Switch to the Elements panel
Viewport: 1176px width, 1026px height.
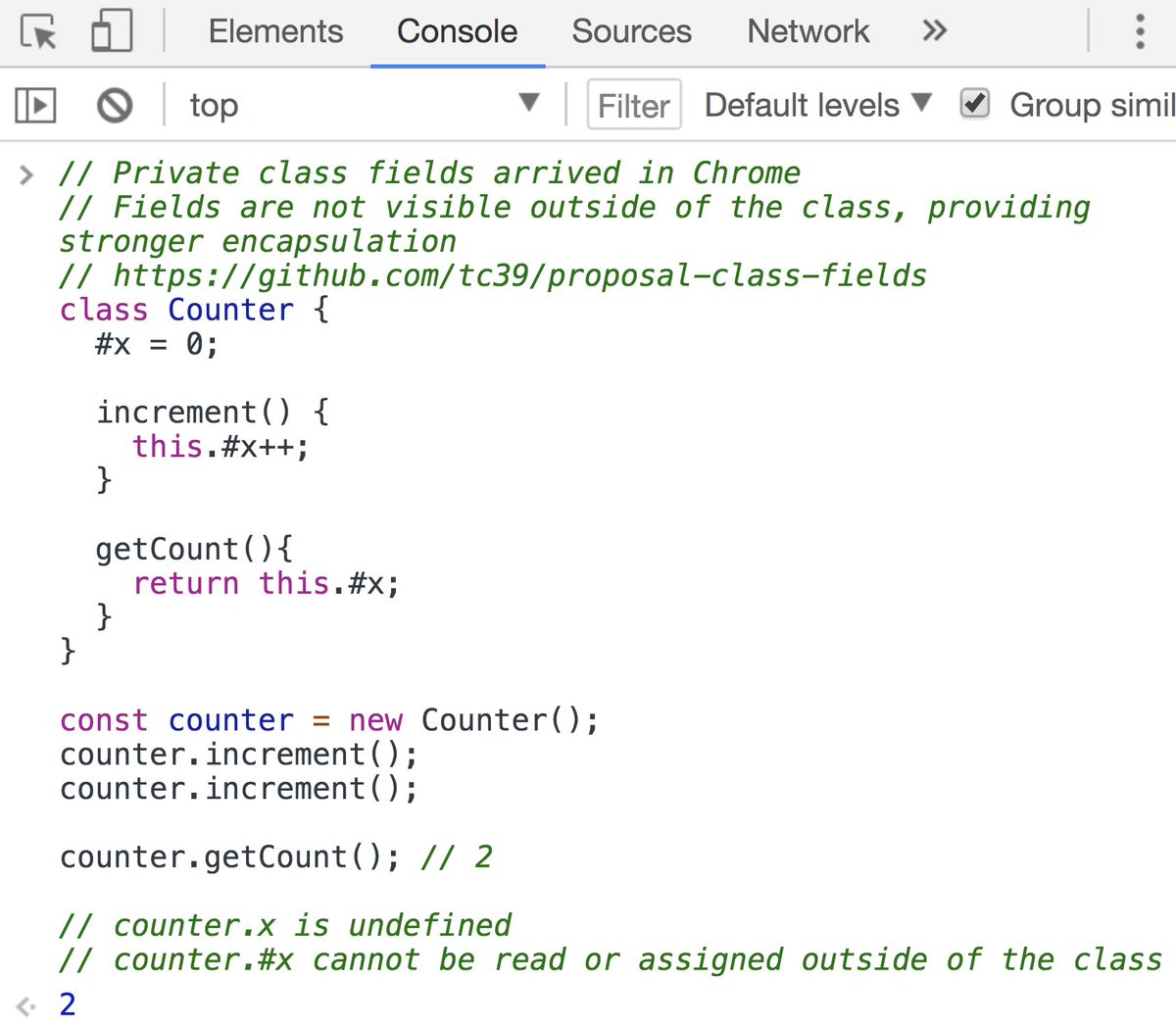(x=275, y=30)
